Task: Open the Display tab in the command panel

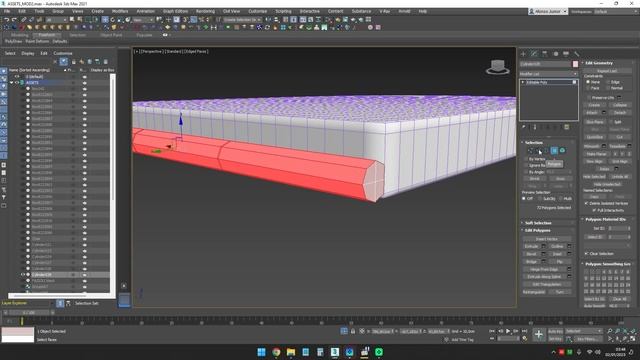Action: (x=566, y=54)
